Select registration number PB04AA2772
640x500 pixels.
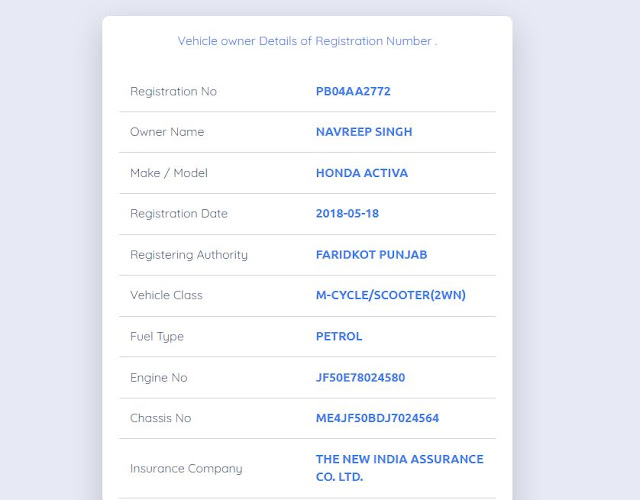point(353,91)
